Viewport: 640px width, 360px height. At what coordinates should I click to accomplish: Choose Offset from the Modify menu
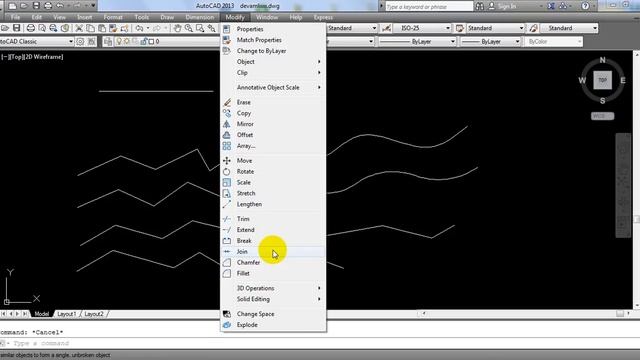pyautogui.click(x=273, y=135)
